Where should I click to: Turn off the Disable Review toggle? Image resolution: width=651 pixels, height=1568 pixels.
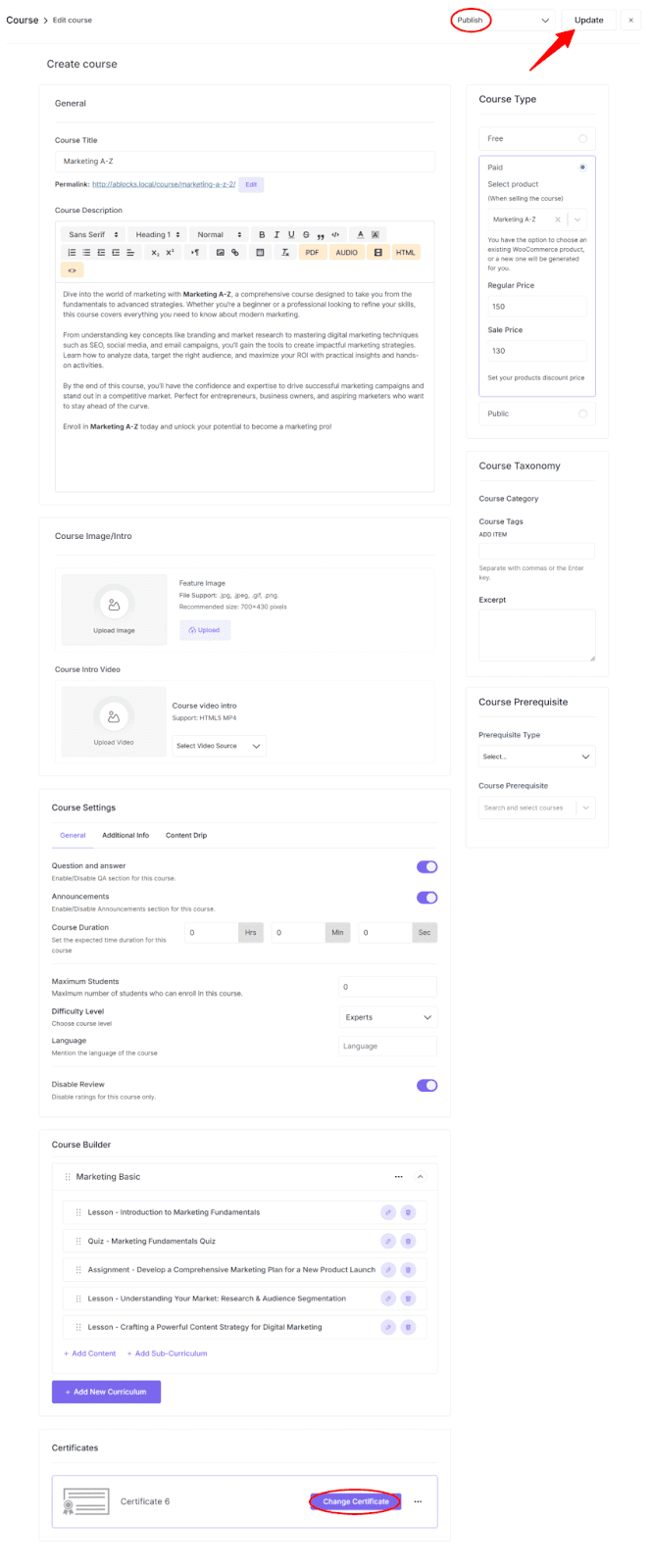(x=426, y=1085)
